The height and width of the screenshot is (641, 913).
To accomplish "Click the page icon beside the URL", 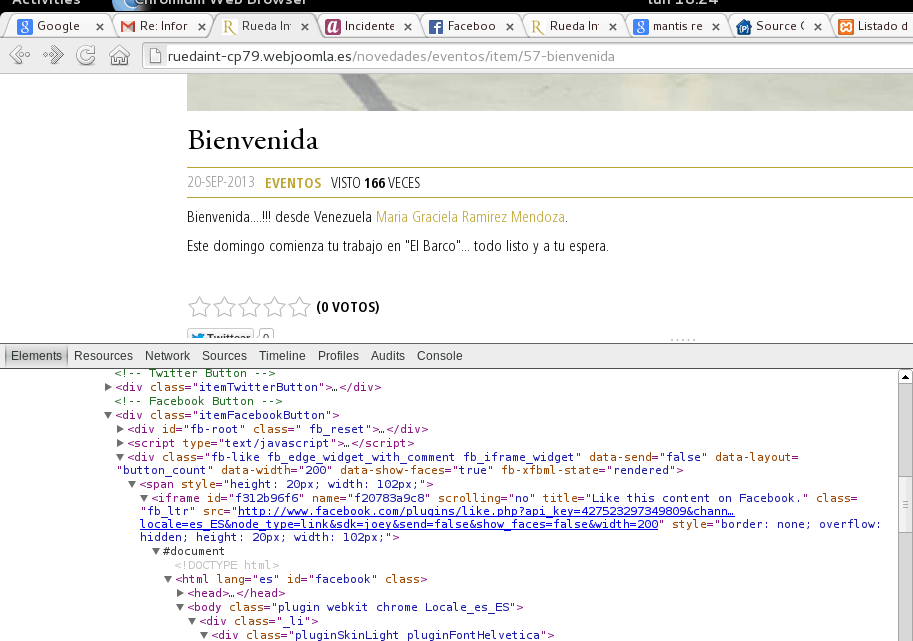I will [155, 56].
